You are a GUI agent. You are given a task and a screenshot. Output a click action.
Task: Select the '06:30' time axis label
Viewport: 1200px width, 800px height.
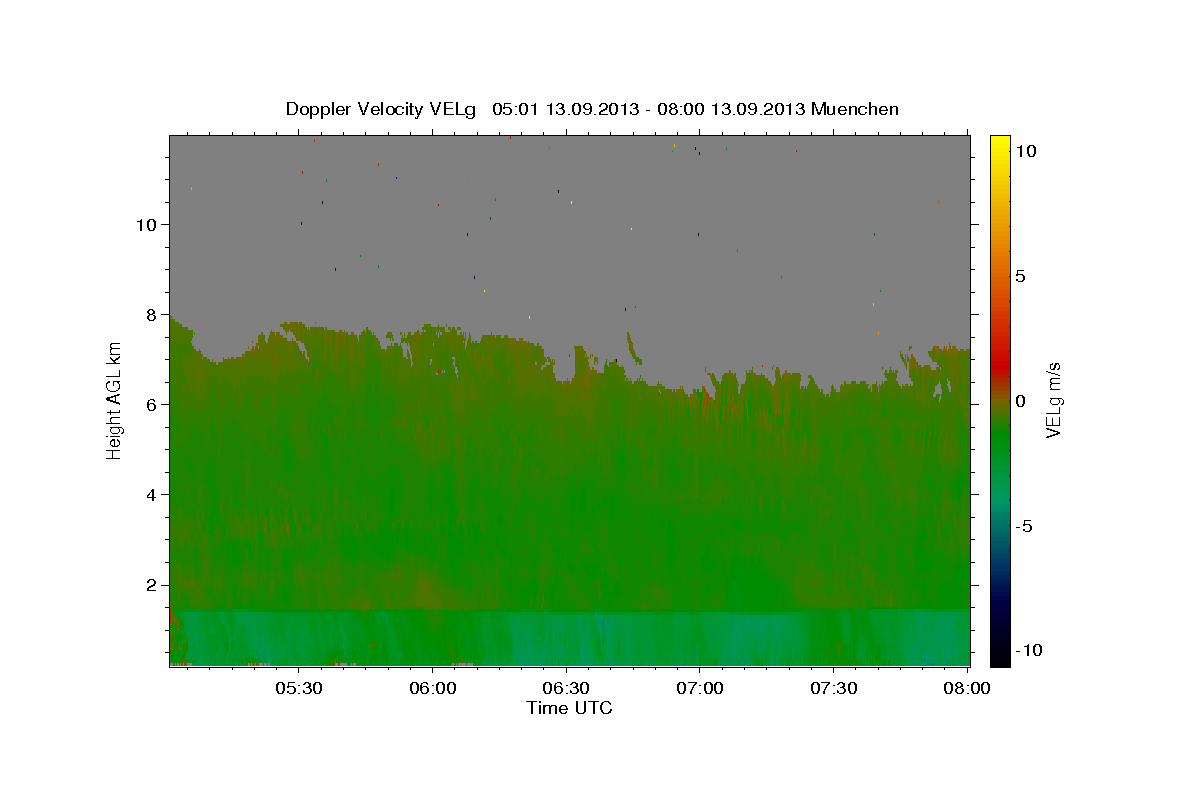tap(566, 689)
